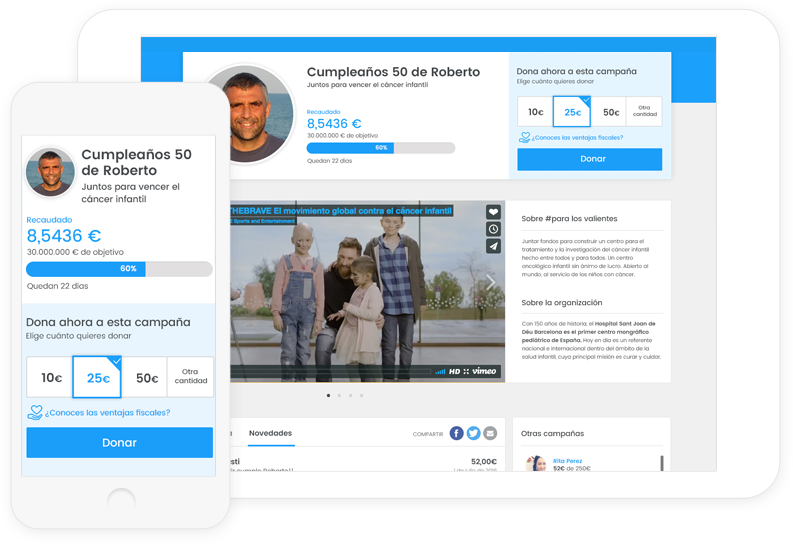Click the 60% progress bar on phone
Image resolution: width=793 pixels, height=544 pixels.
click(x=119, y=269)
